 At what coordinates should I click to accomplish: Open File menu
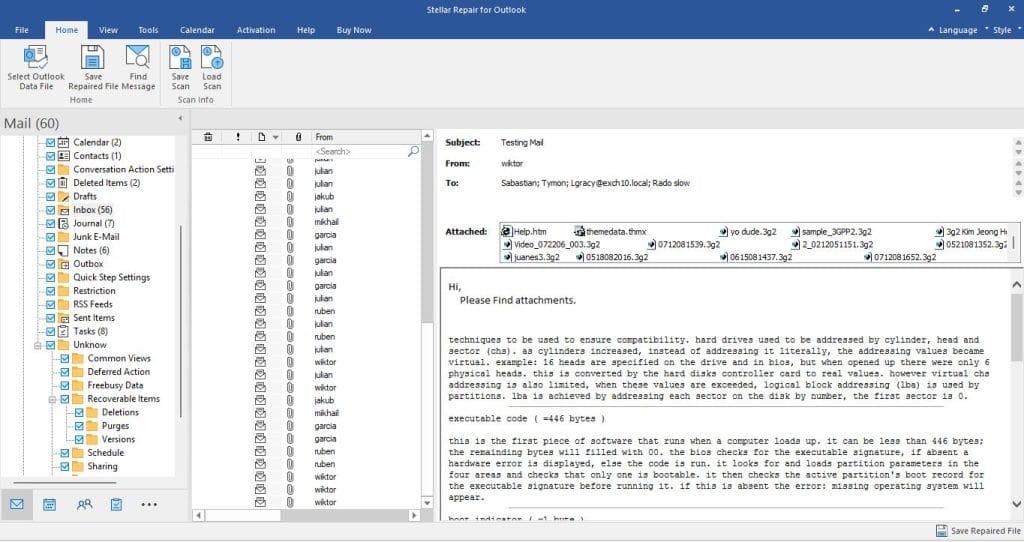[22, 30]
